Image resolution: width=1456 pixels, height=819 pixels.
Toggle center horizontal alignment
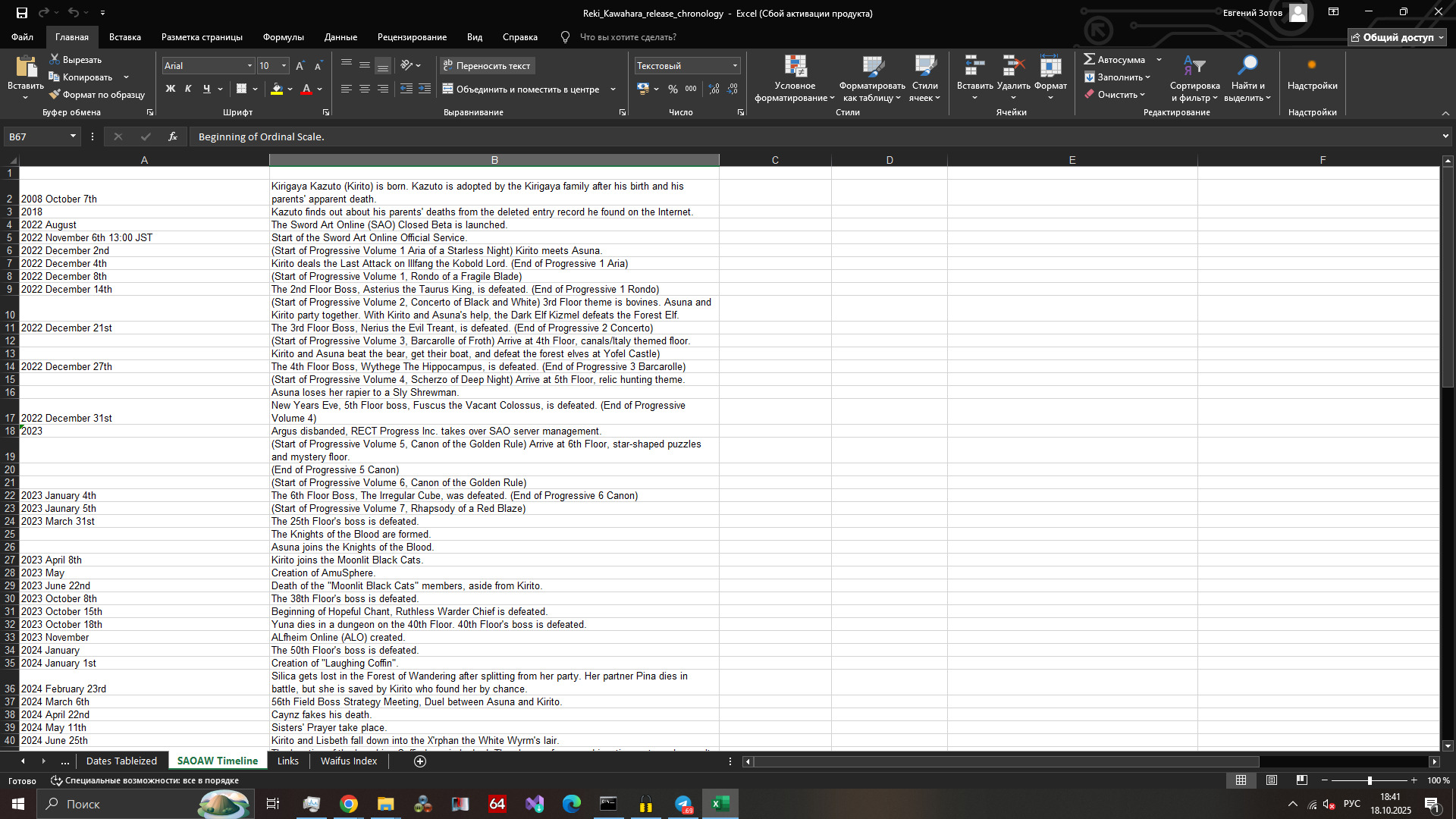pos(365,89)
